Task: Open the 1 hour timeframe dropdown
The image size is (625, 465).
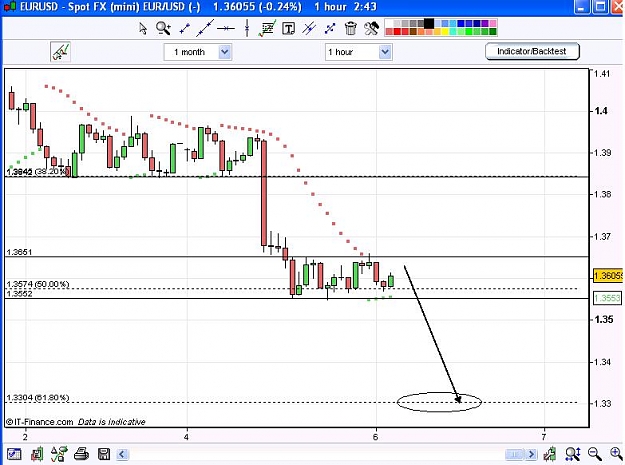Action: [359, 52]
